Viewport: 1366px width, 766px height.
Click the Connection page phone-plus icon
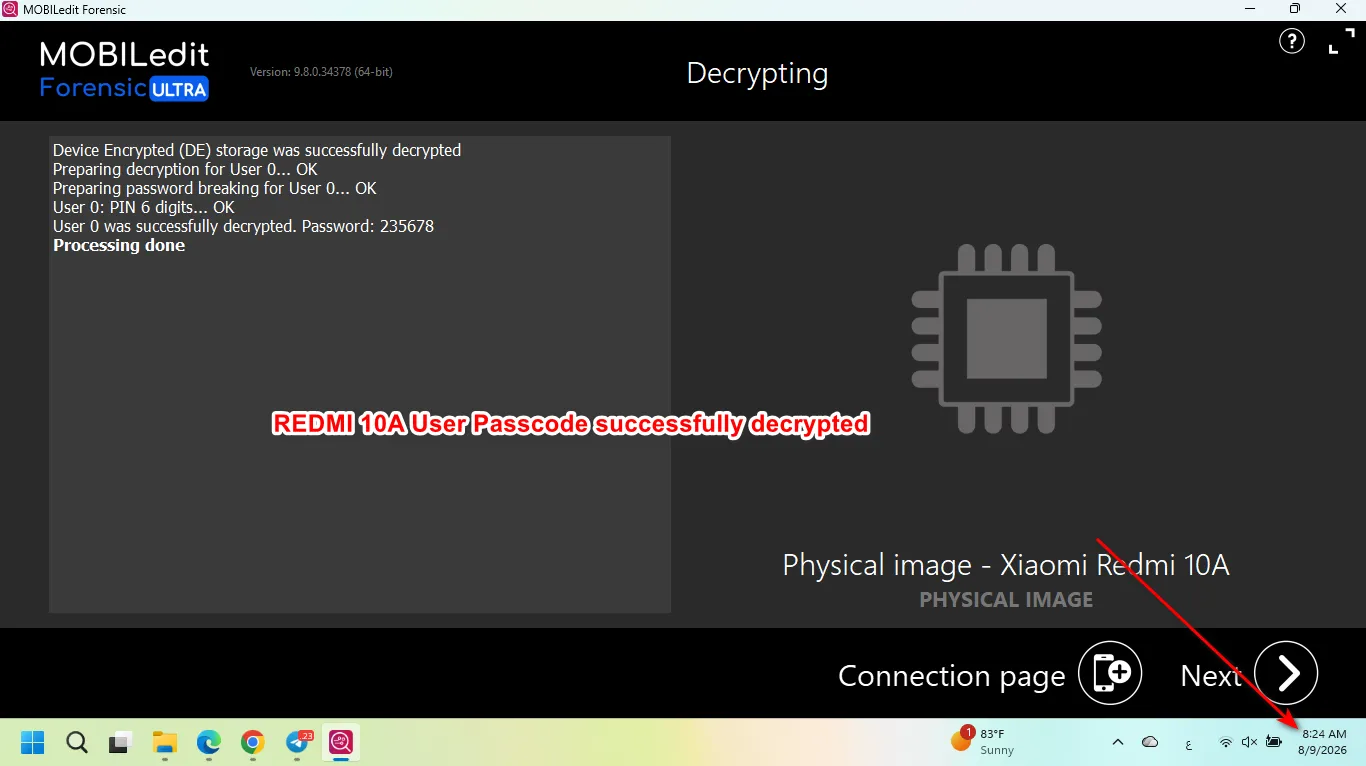tap(1110, 673)
